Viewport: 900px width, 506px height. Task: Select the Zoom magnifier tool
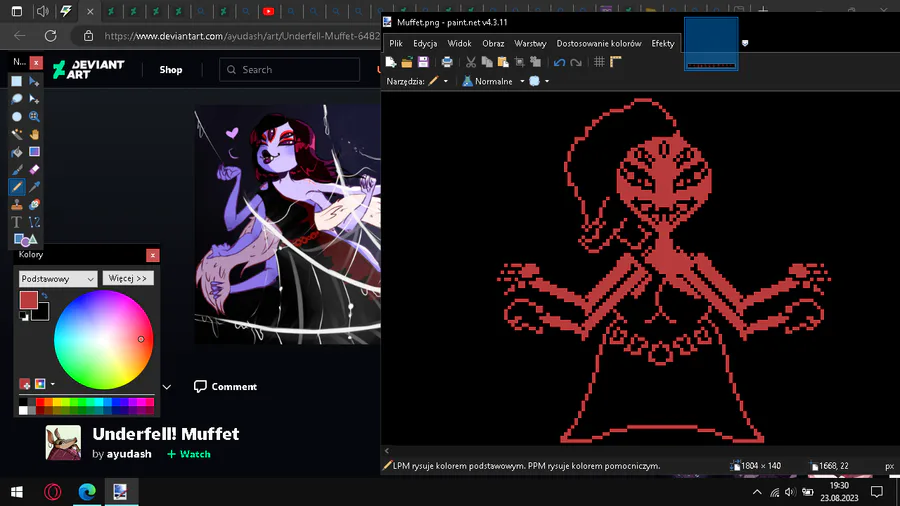[x=34, y=116]
